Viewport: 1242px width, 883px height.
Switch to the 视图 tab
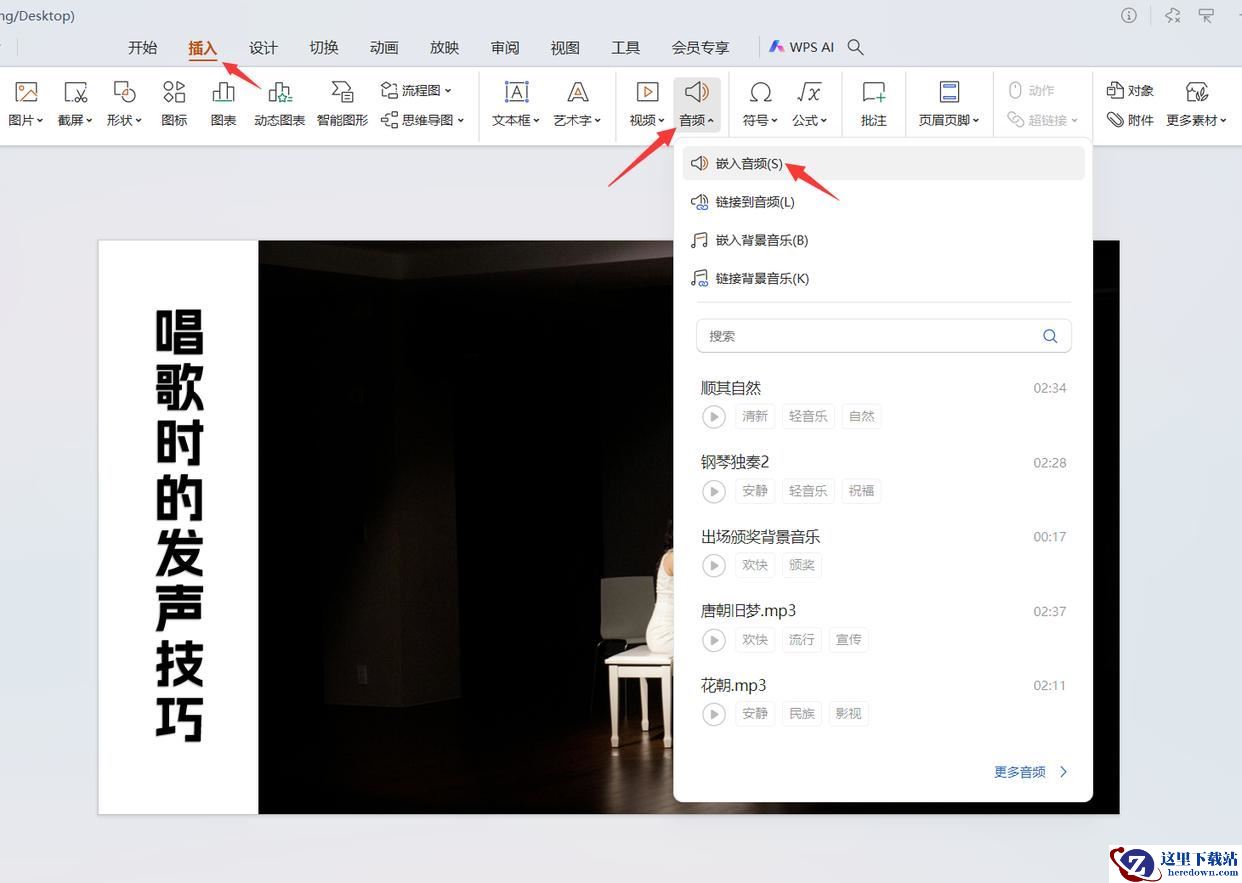pyautogui.click(x=565, y=47)
